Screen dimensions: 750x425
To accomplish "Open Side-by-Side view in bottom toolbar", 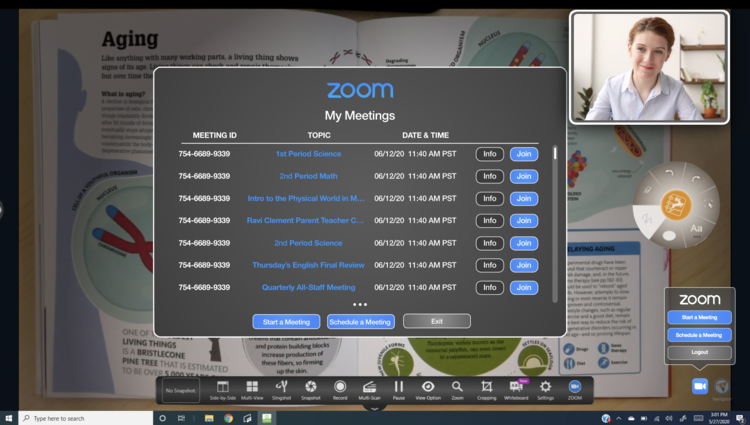I will [222, 390].
